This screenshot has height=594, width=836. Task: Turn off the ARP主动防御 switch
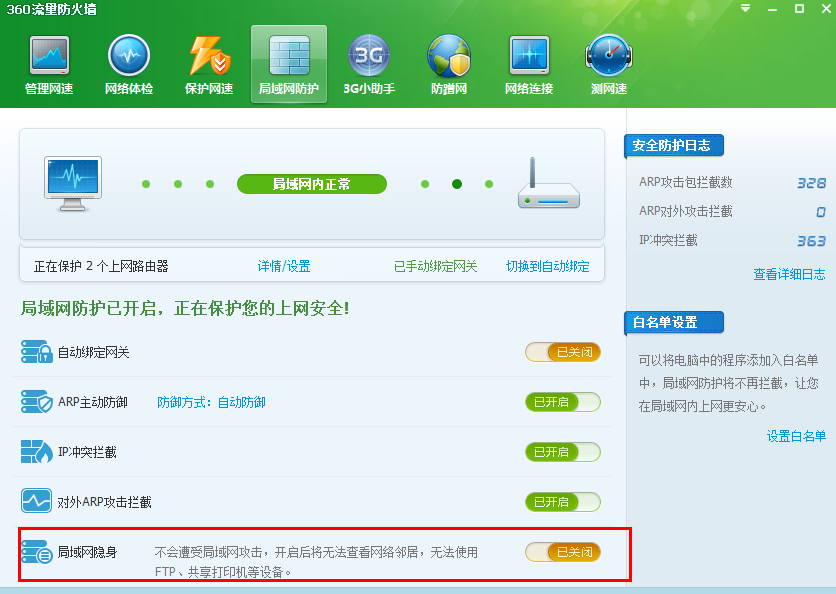click(x=562, y=402)
